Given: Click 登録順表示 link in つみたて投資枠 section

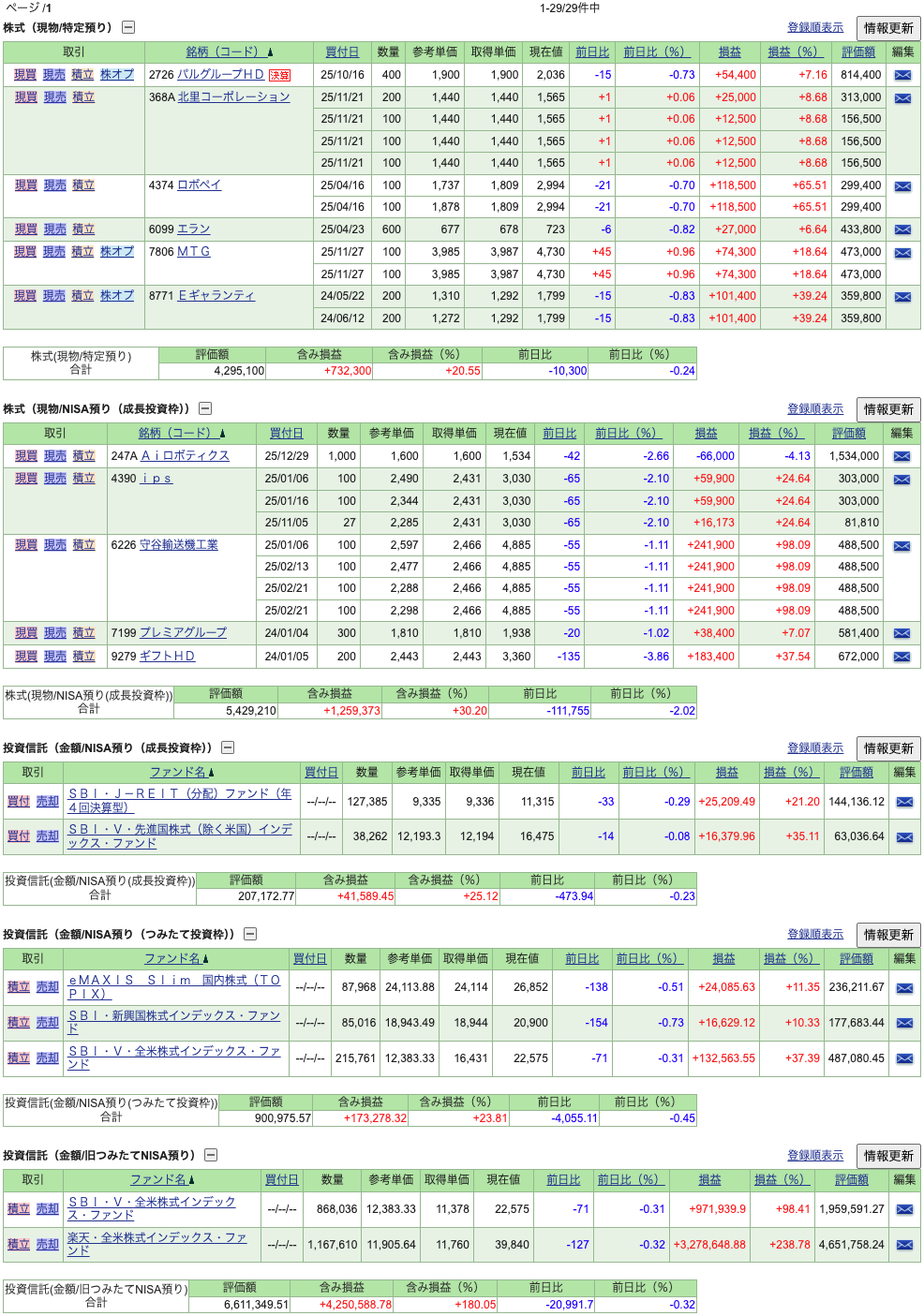Looking at the screenshot, I should (814, 934).
